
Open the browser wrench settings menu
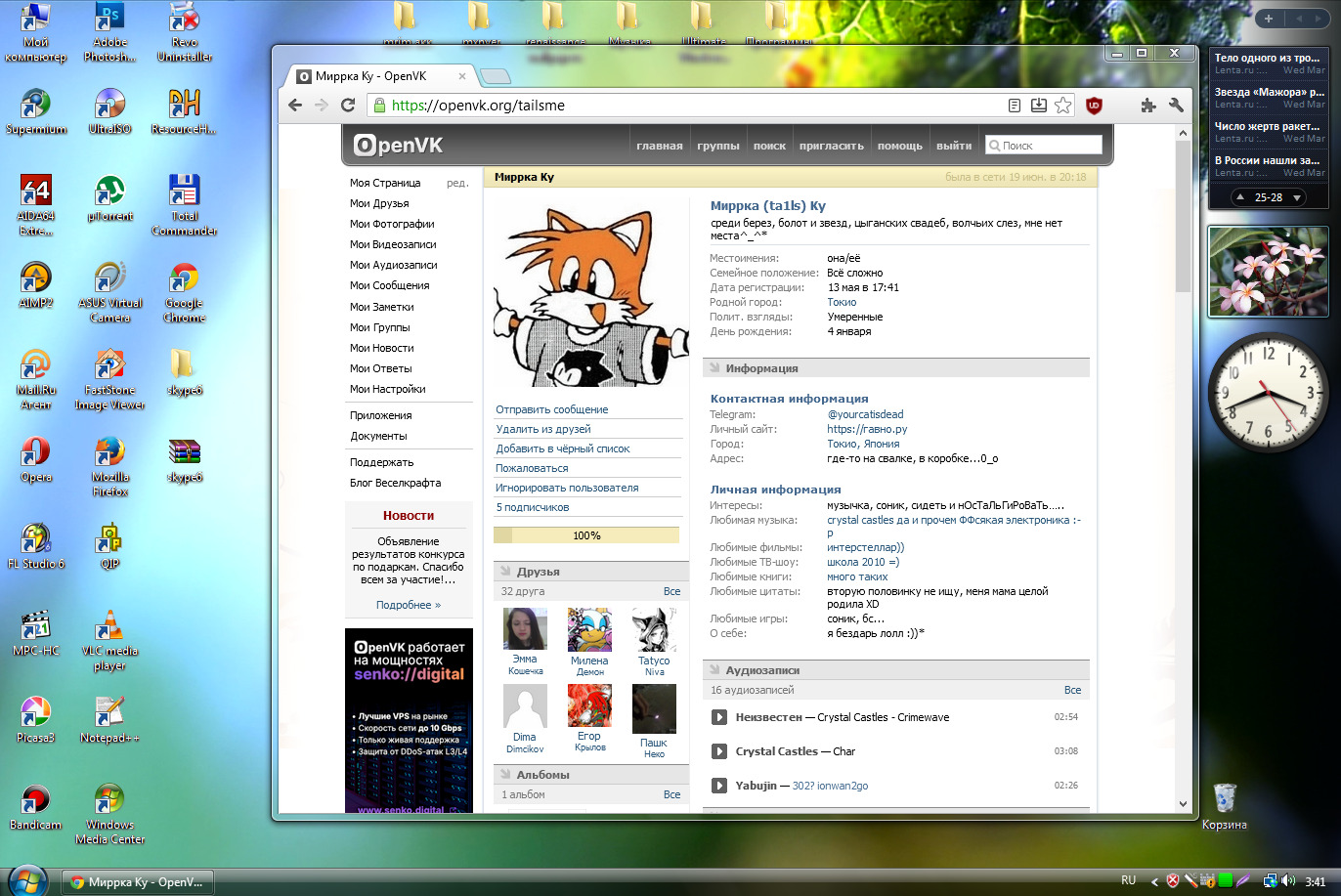tap(1176, 106)
